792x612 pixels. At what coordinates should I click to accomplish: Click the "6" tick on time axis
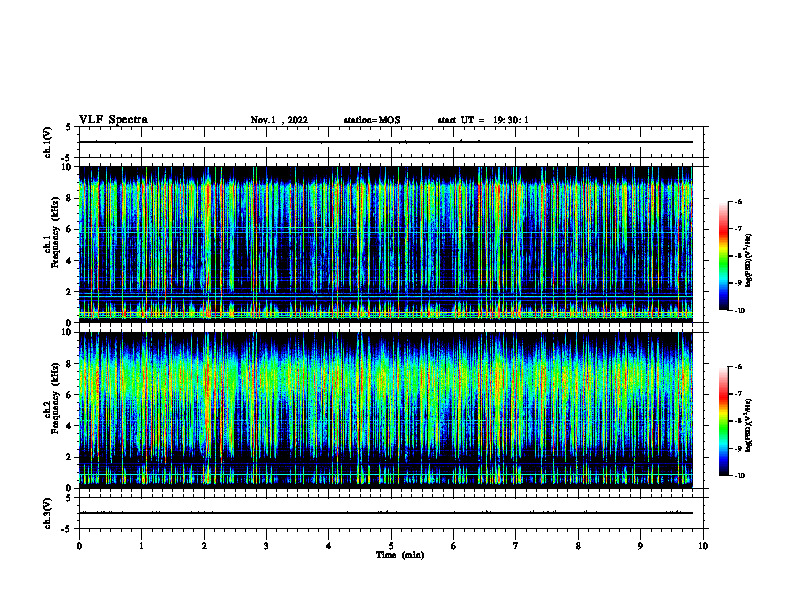click(454, 546)
